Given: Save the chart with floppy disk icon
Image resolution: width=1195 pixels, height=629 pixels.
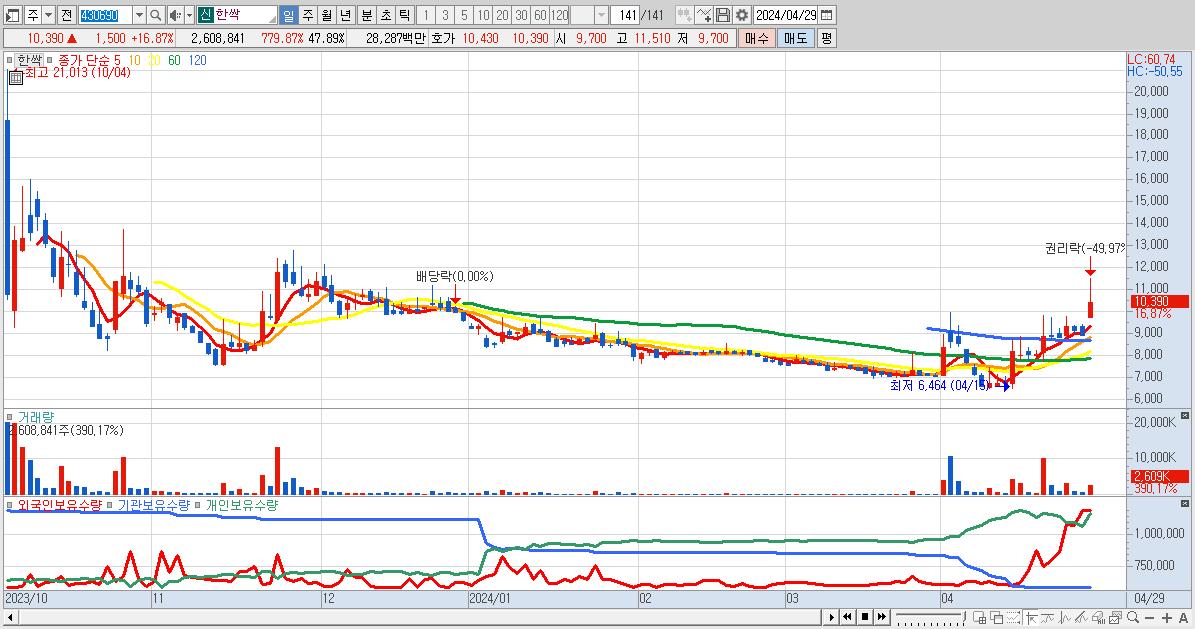Looking at the screenshot, I should tap(723, 15).
